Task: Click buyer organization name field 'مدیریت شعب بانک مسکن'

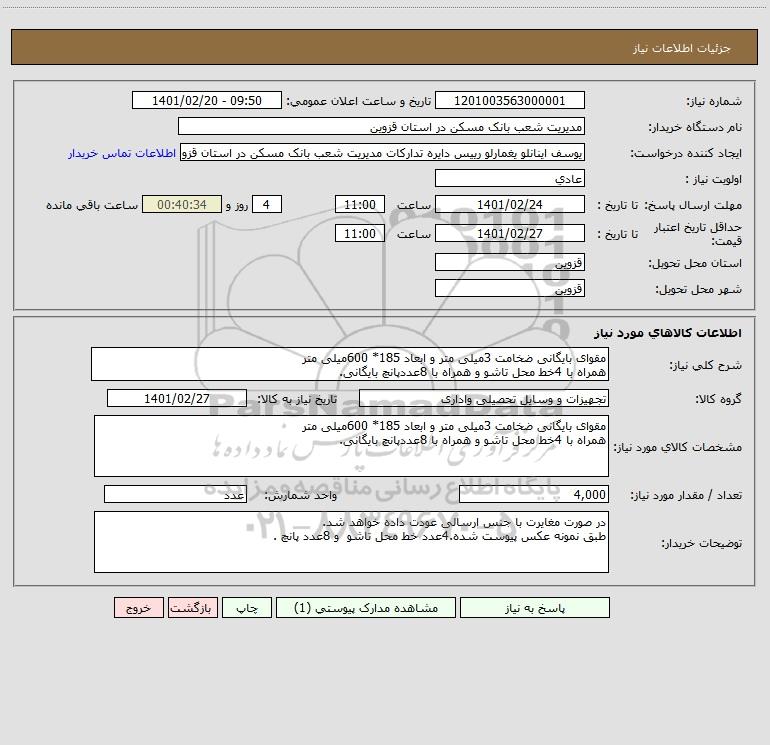Action: [381, 127]
